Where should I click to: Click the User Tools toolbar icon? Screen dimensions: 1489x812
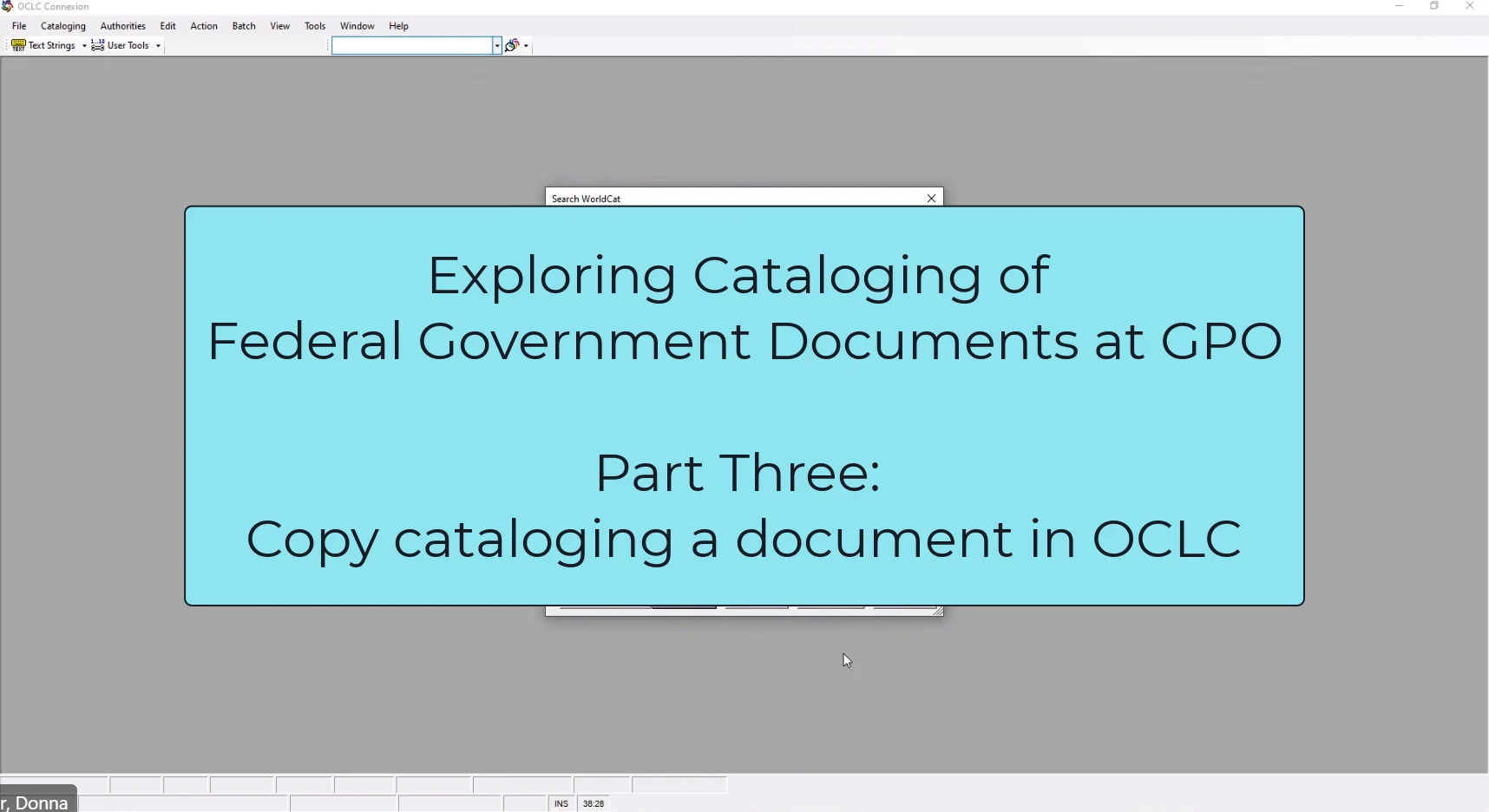pos(97,45)
